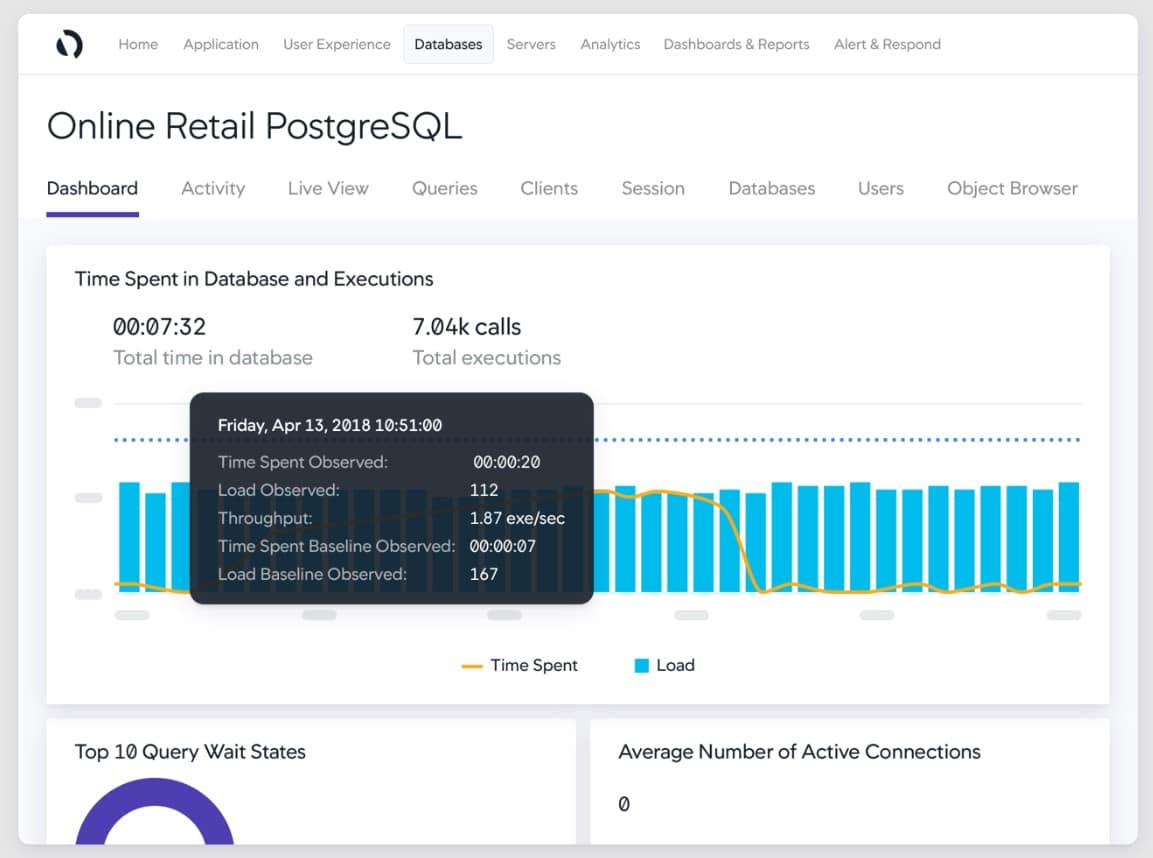
Task: Select the top navigation Databases item
Action: tap(448, 44)
